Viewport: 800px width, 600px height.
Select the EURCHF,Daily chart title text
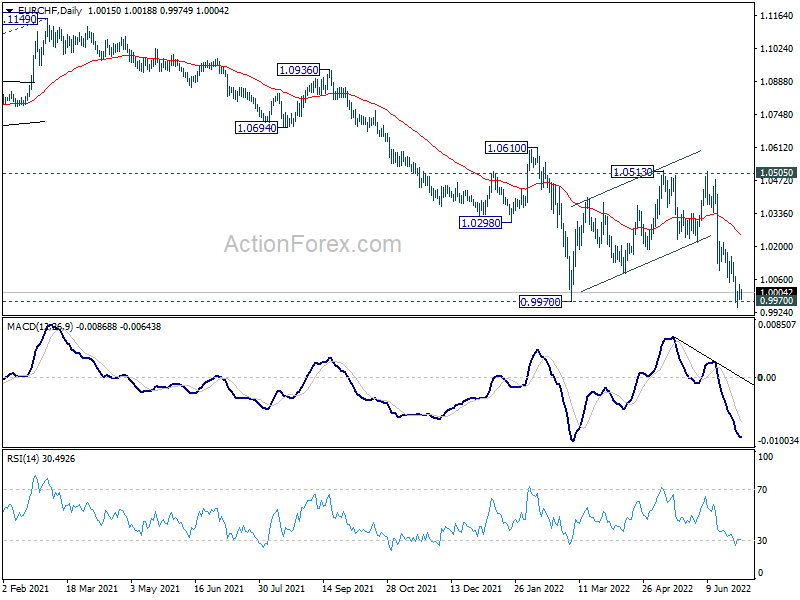click(x=49, y=10)
